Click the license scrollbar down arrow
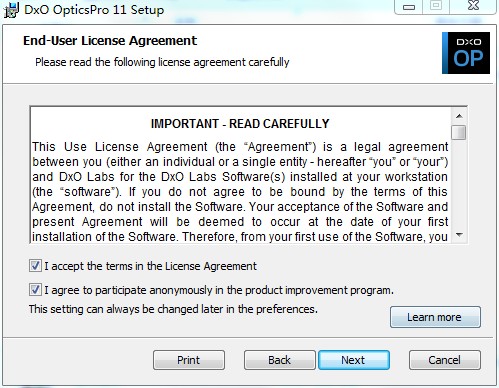 coord(459,235)
